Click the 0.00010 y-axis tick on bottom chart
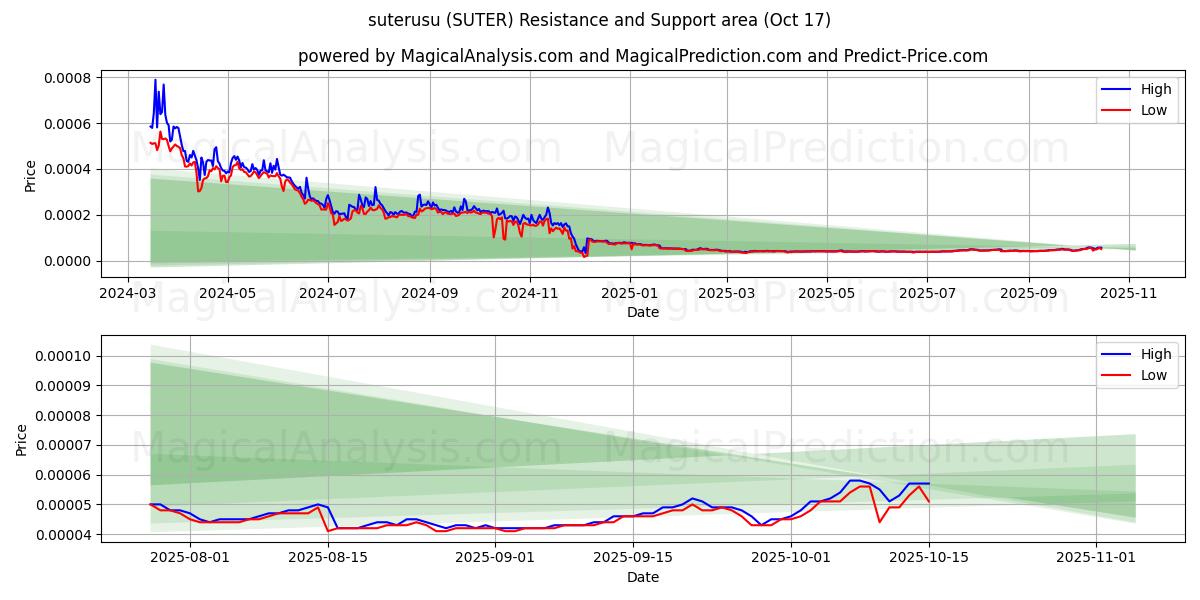Screen dimensions: 1200x600 coord(62,356)
